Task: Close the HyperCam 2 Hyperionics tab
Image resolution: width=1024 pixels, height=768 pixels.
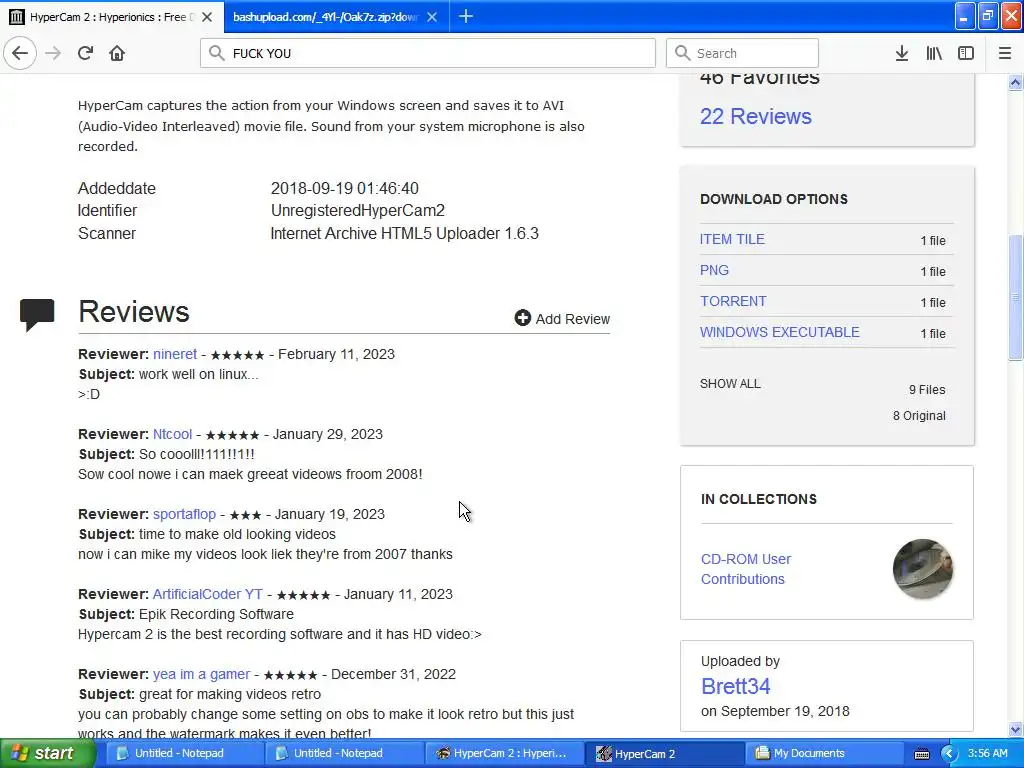Action: (x=207, y=17)
